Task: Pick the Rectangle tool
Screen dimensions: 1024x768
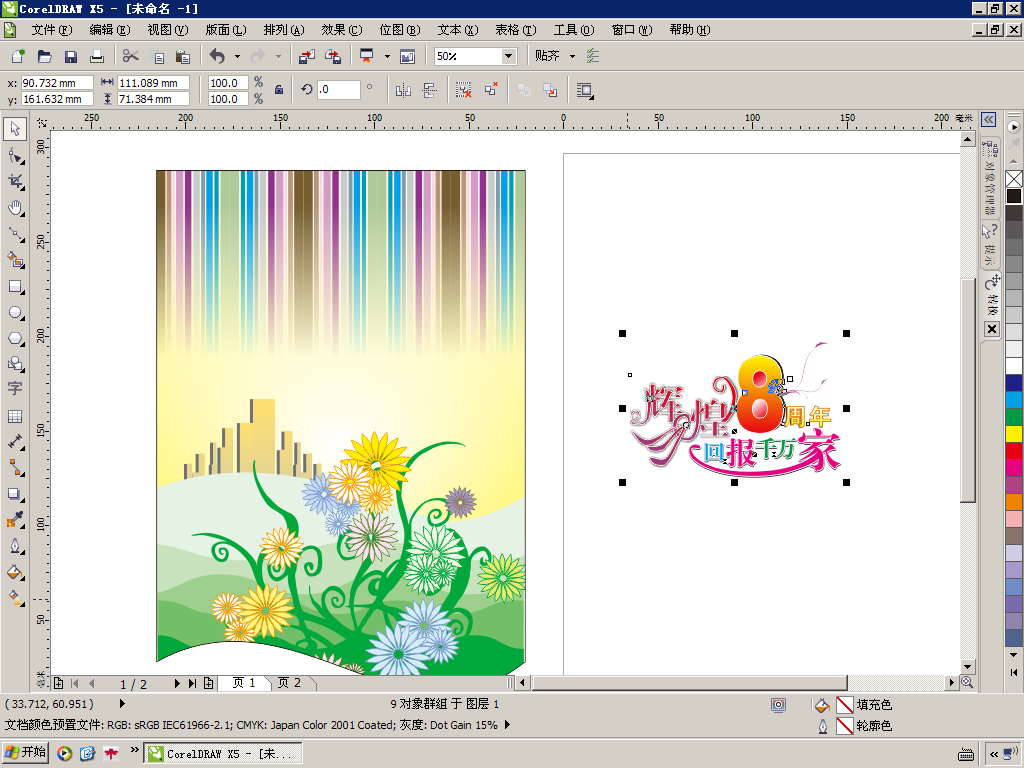Action: coord(15,286)
